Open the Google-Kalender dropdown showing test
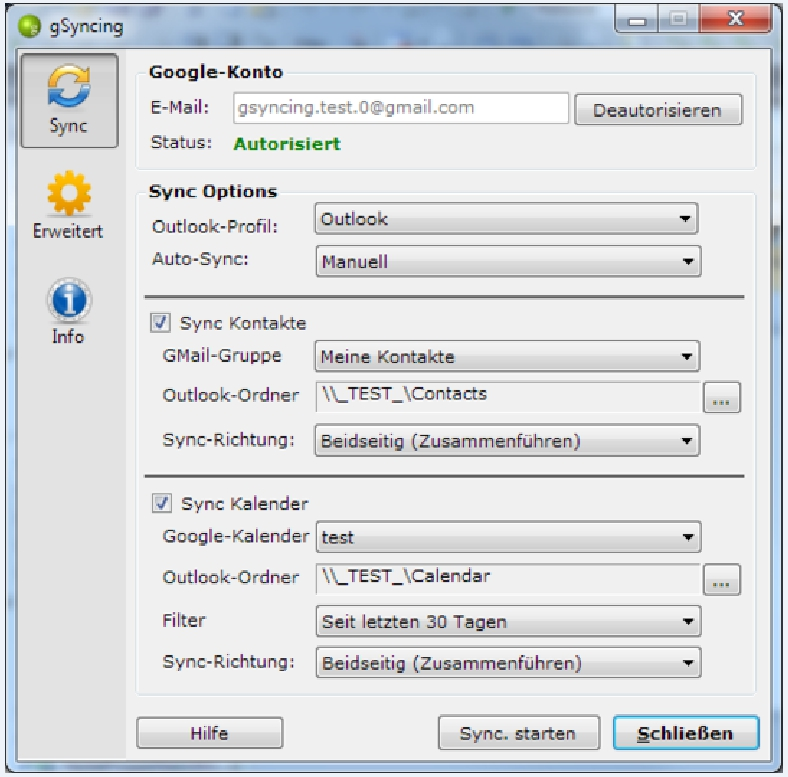The height and width of the screenshot is (777, 788). coord(508,537)
